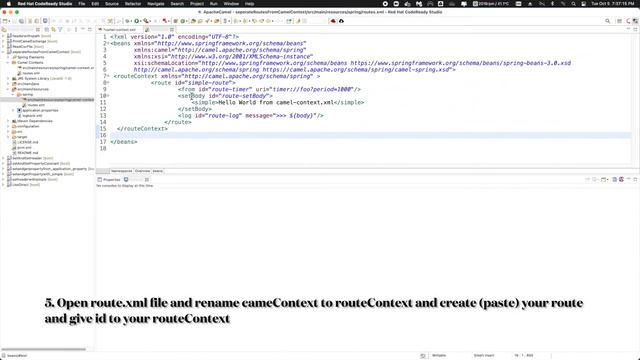Click the closing beans tag text
Image resolution: width=640 pixels, height=360 pixels.
coord(124,142)
